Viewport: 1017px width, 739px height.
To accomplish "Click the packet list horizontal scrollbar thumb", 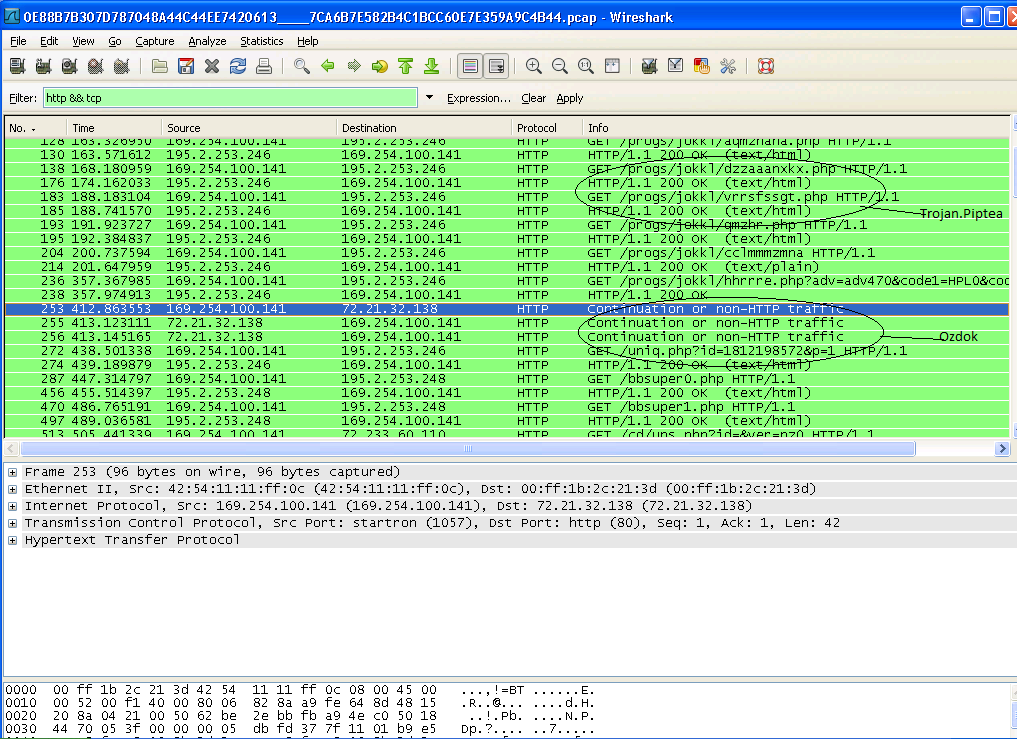I will pos(468,448).
